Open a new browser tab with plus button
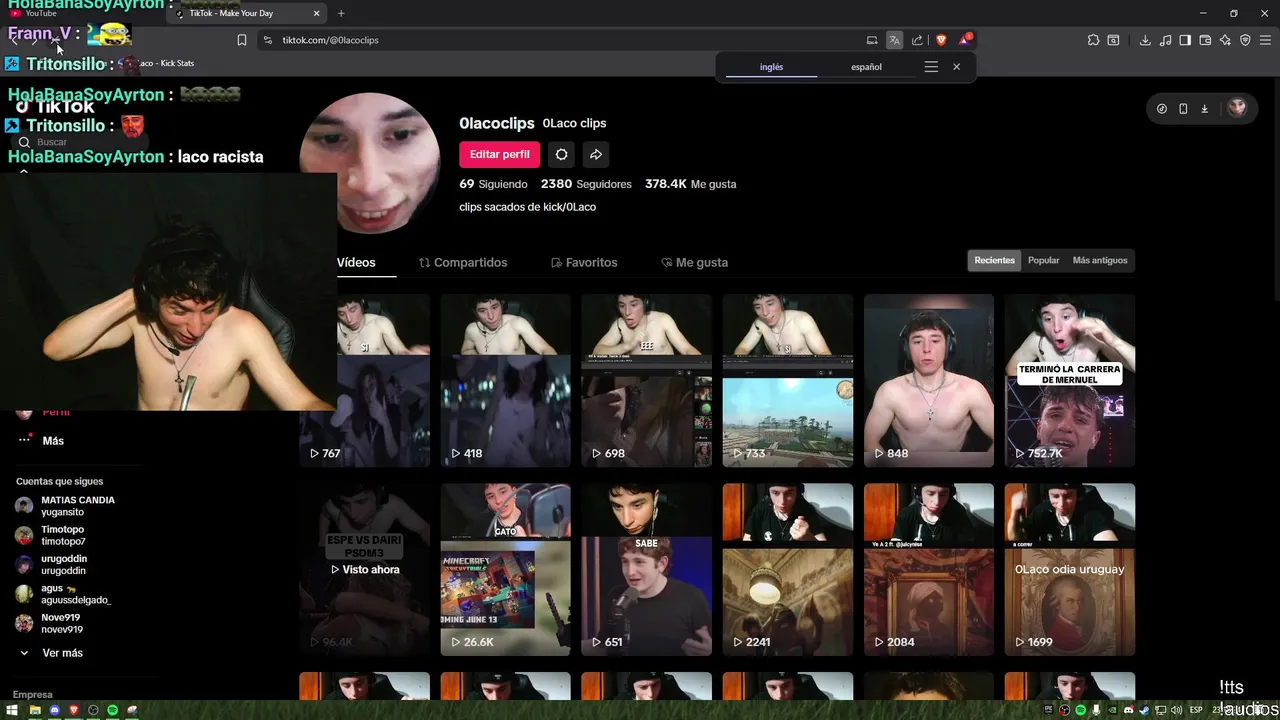 pyautogui.click(x=341, y=13)
